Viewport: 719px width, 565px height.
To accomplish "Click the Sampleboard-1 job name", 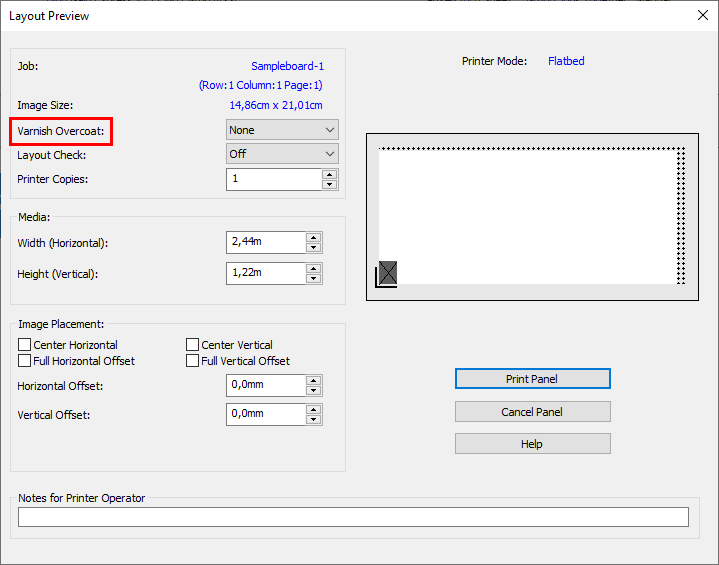I will coord(288,66).
